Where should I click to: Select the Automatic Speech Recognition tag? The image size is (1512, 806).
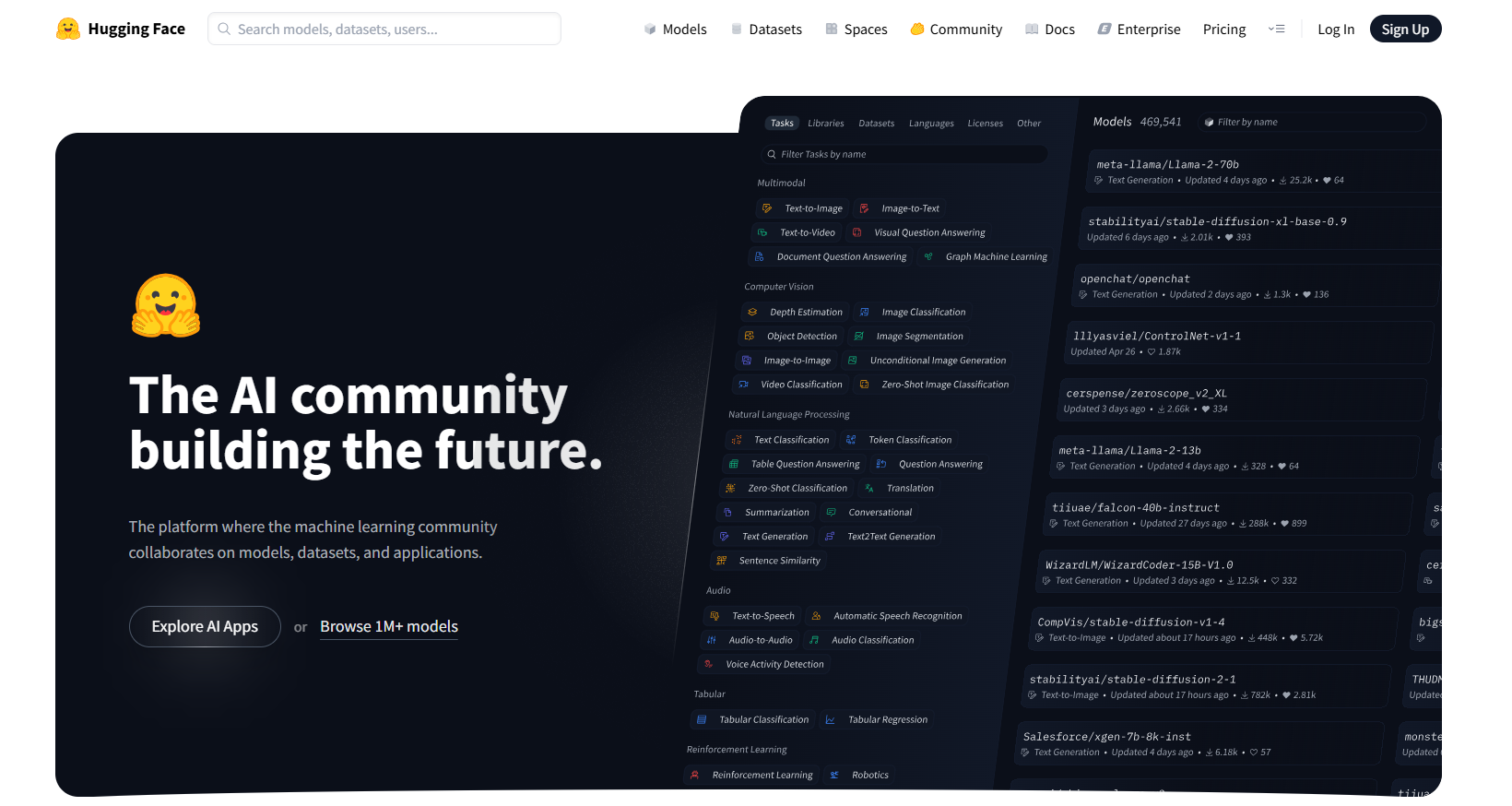pyautogui.click(x=886, y=616)
